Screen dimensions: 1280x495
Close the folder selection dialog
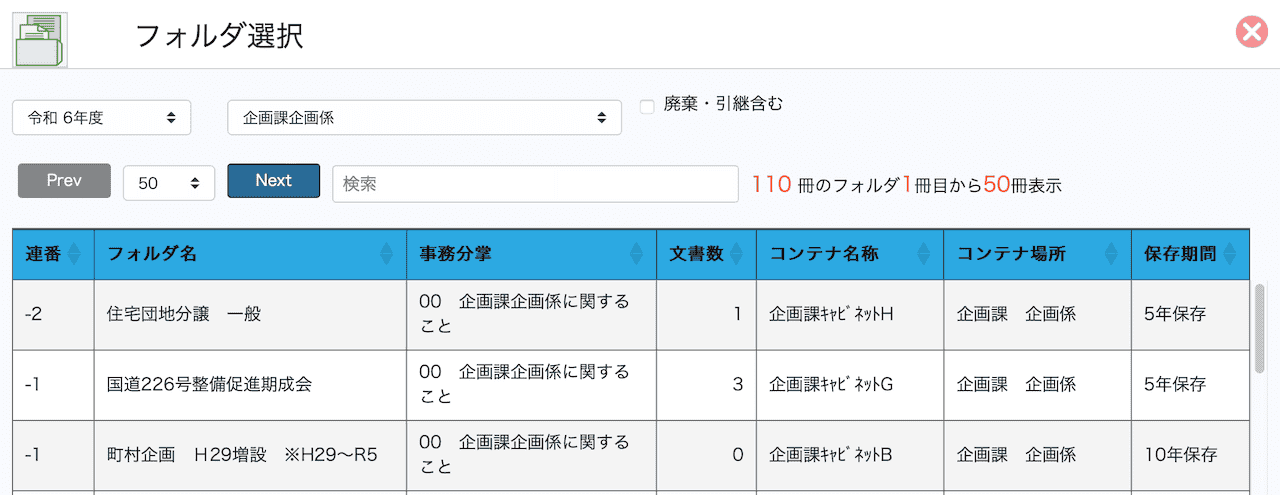[1251, 33]
